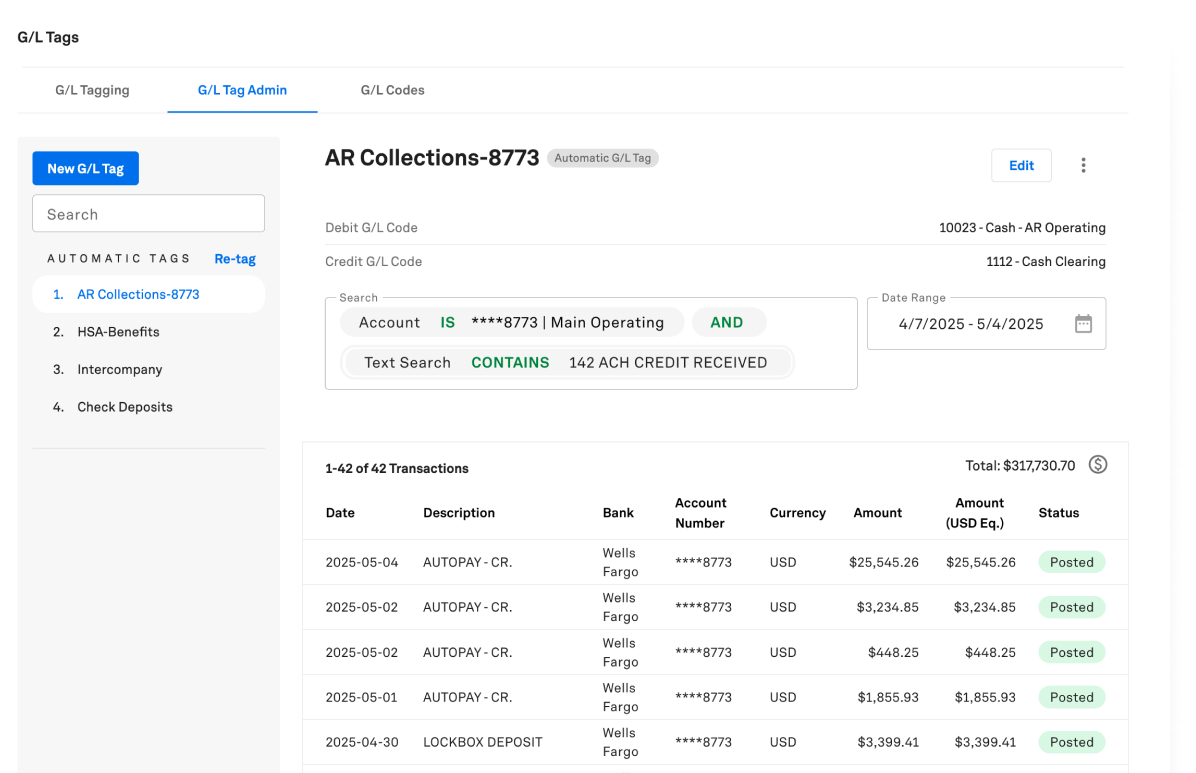Click the Automatic G/L Tag badge

click(x=602, y=158)
